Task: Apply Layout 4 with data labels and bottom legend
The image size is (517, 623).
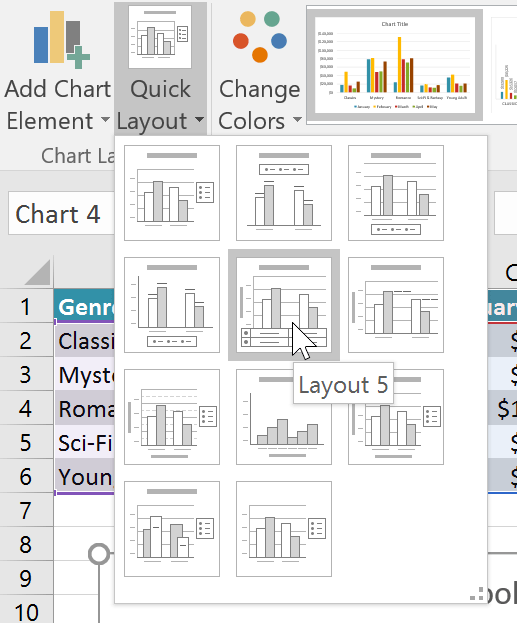Action: 172,305
